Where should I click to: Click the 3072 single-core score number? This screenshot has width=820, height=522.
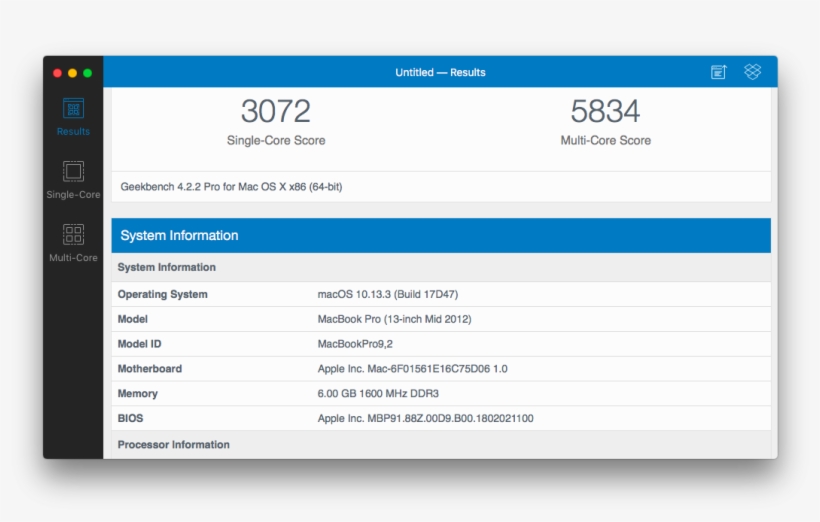276,111
